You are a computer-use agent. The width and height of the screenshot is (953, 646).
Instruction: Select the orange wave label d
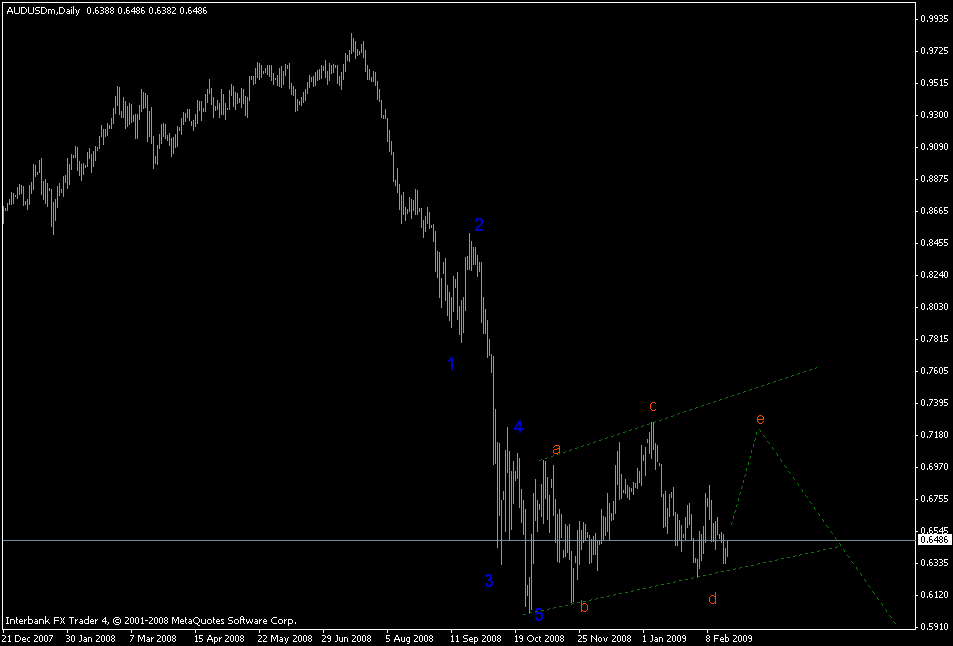click(x=712, y=599)
